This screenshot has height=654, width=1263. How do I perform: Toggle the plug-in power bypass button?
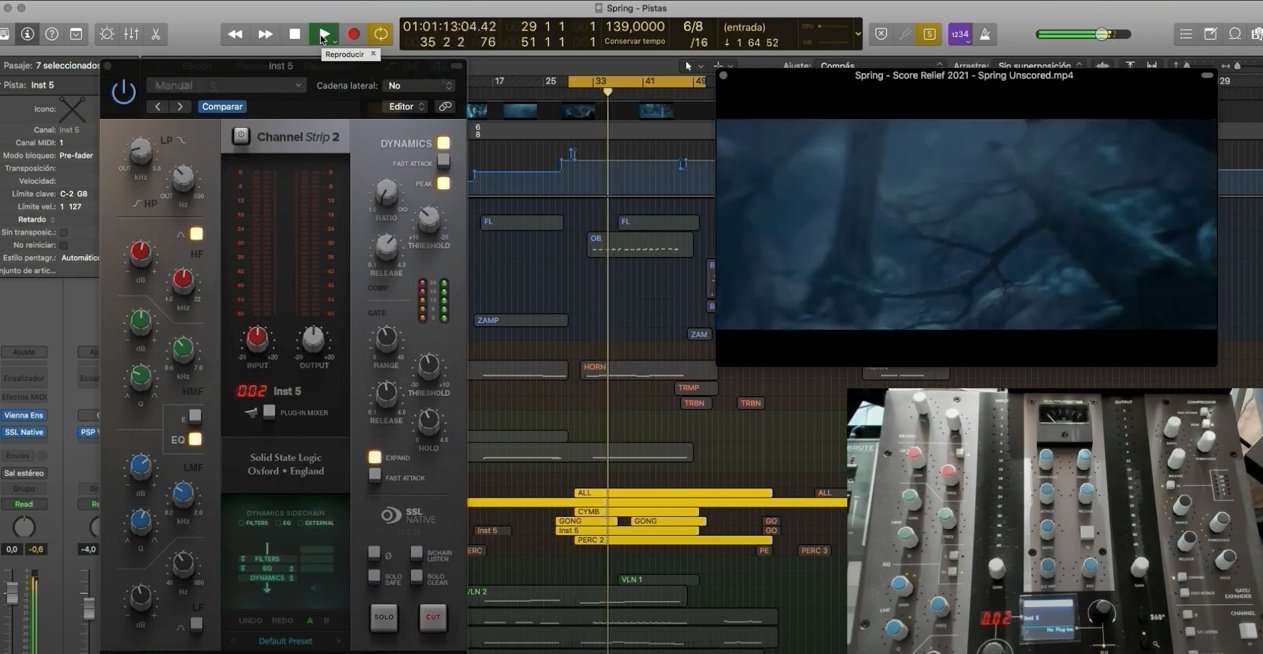pyautogui.click(x=123, y=93)
